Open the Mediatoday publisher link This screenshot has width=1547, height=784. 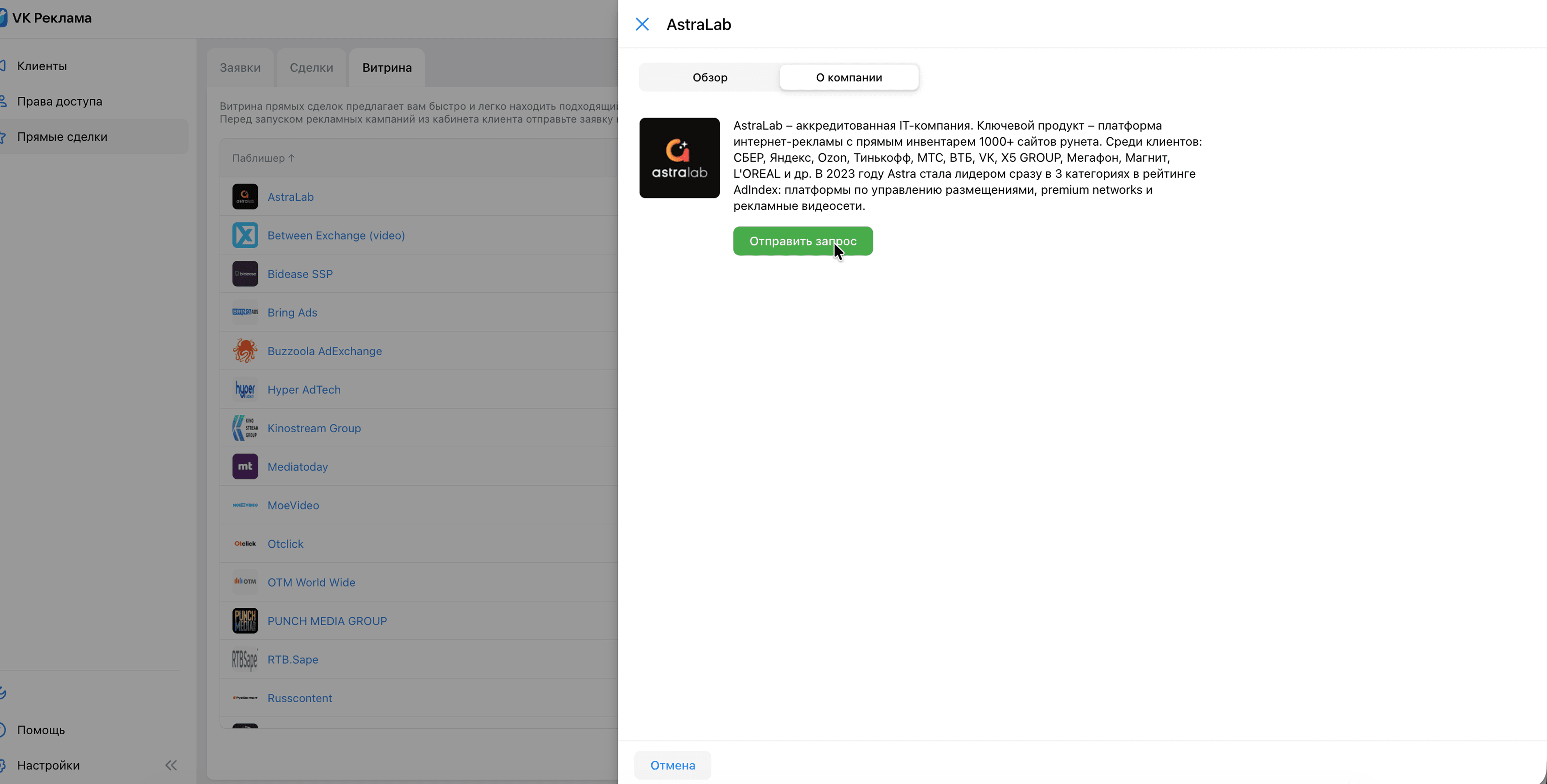click(x=298, y=467)
